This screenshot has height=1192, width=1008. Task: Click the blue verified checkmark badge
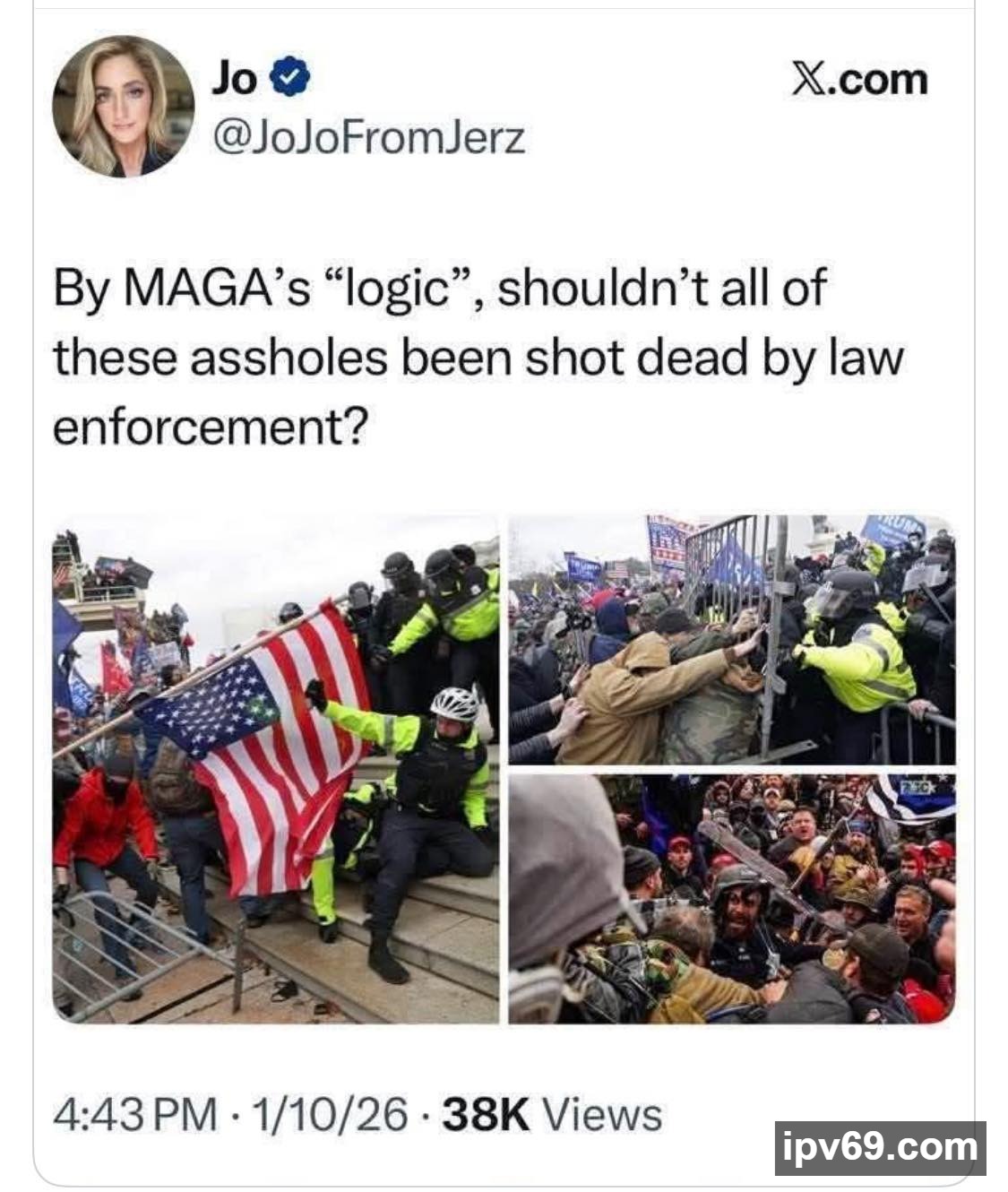[x=292, y=79]
